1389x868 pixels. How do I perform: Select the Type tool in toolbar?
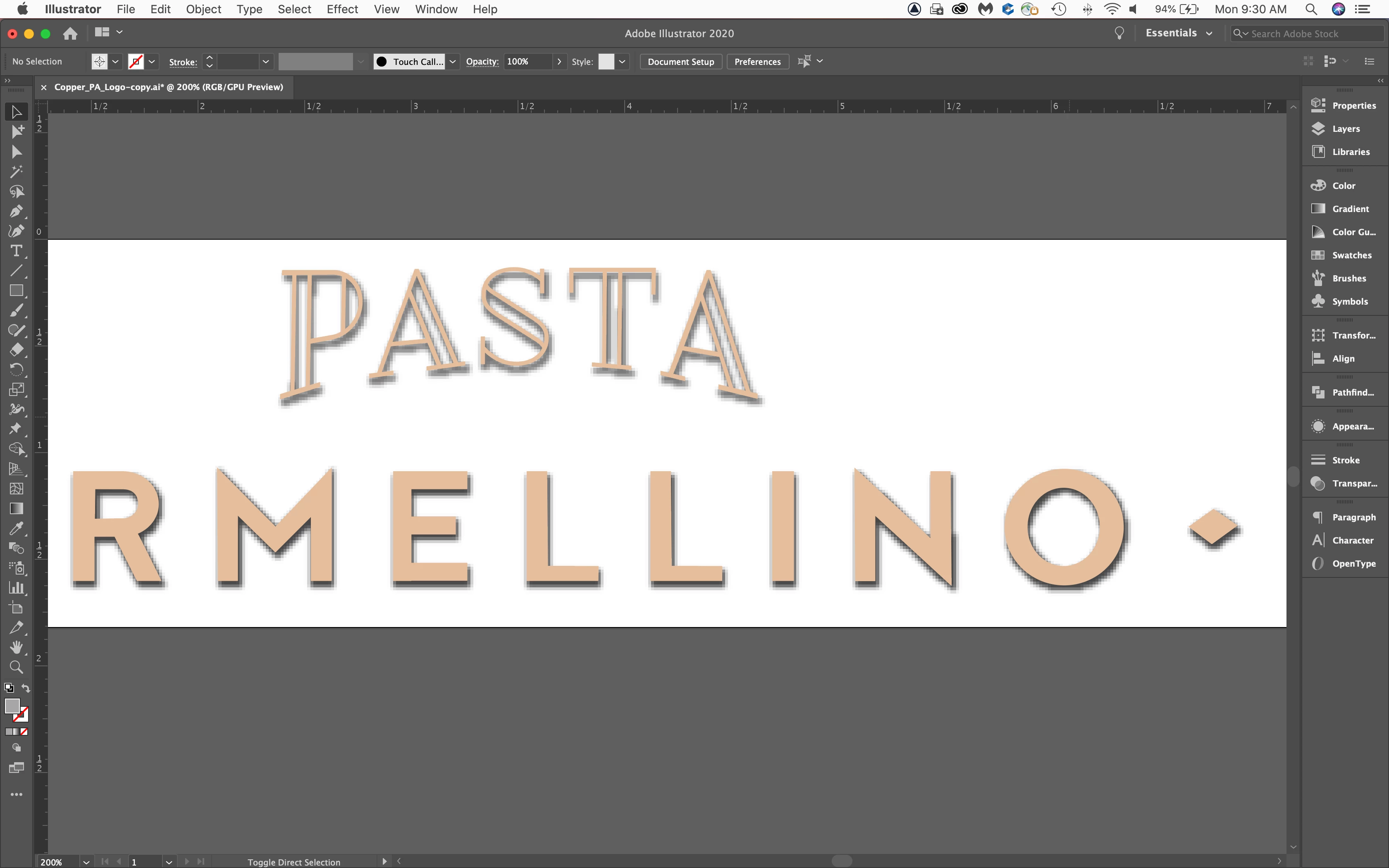click(x=16, y=251)
